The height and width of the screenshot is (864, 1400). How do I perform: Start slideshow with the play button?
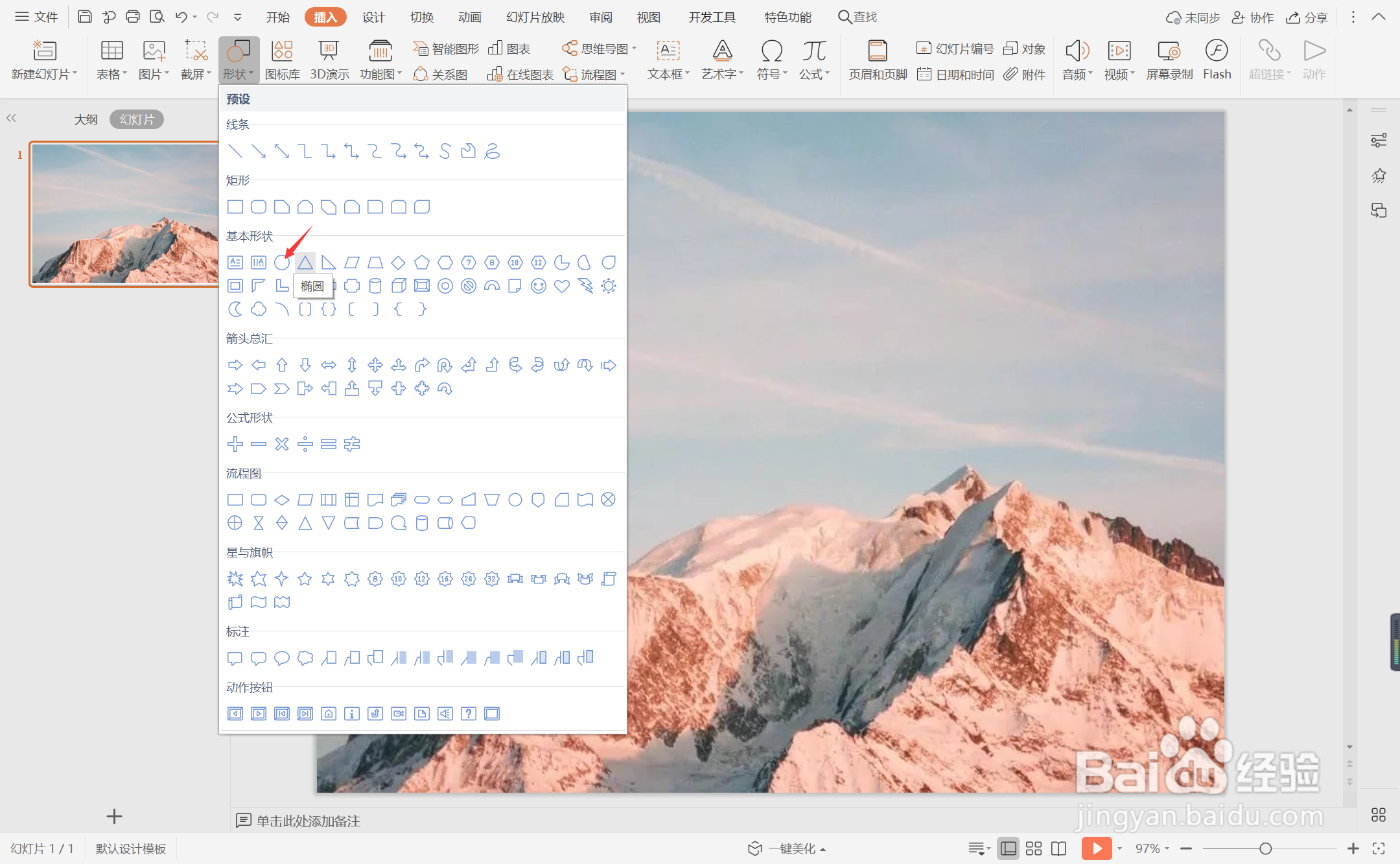1097,848
